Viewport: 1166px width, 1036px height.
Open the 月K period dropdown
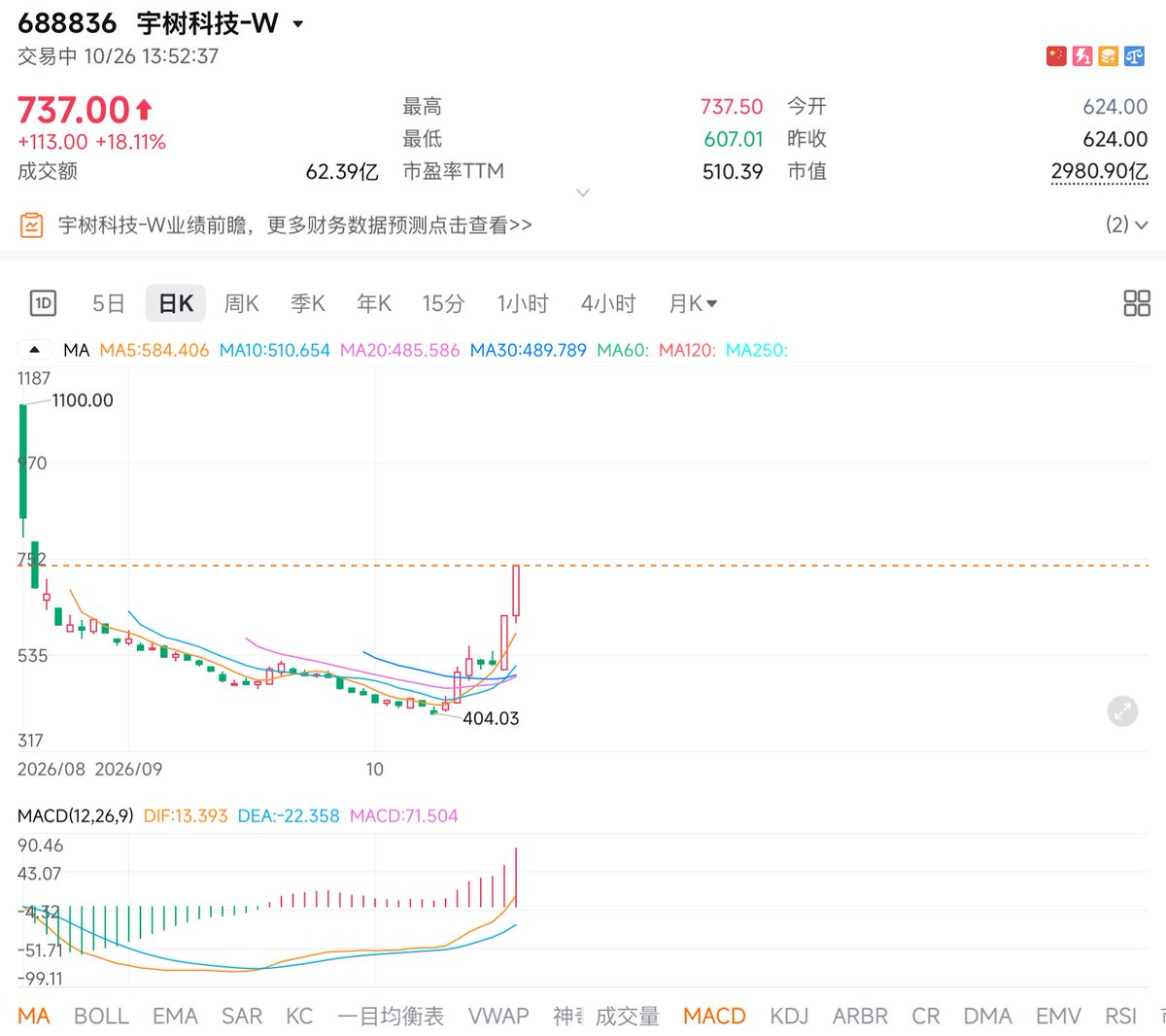click(x=693, y=304)
